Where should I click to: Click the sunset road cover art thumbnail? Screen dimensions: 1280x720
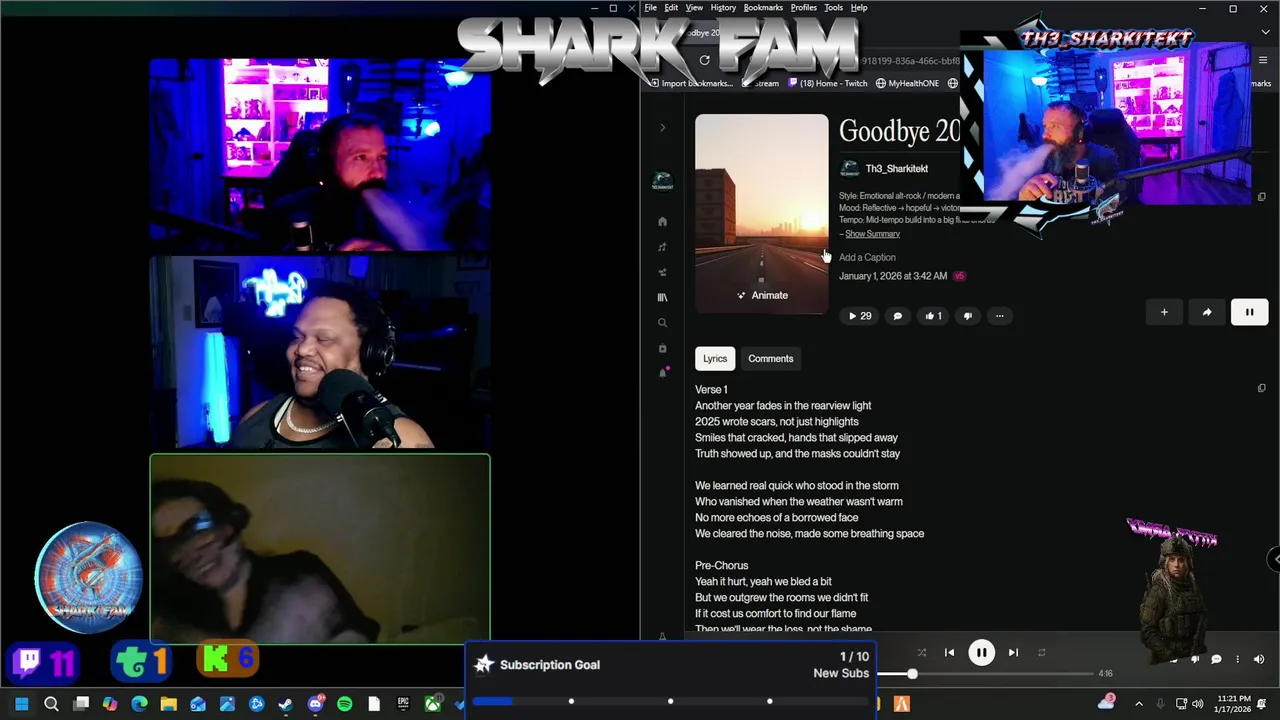(762, 214)
